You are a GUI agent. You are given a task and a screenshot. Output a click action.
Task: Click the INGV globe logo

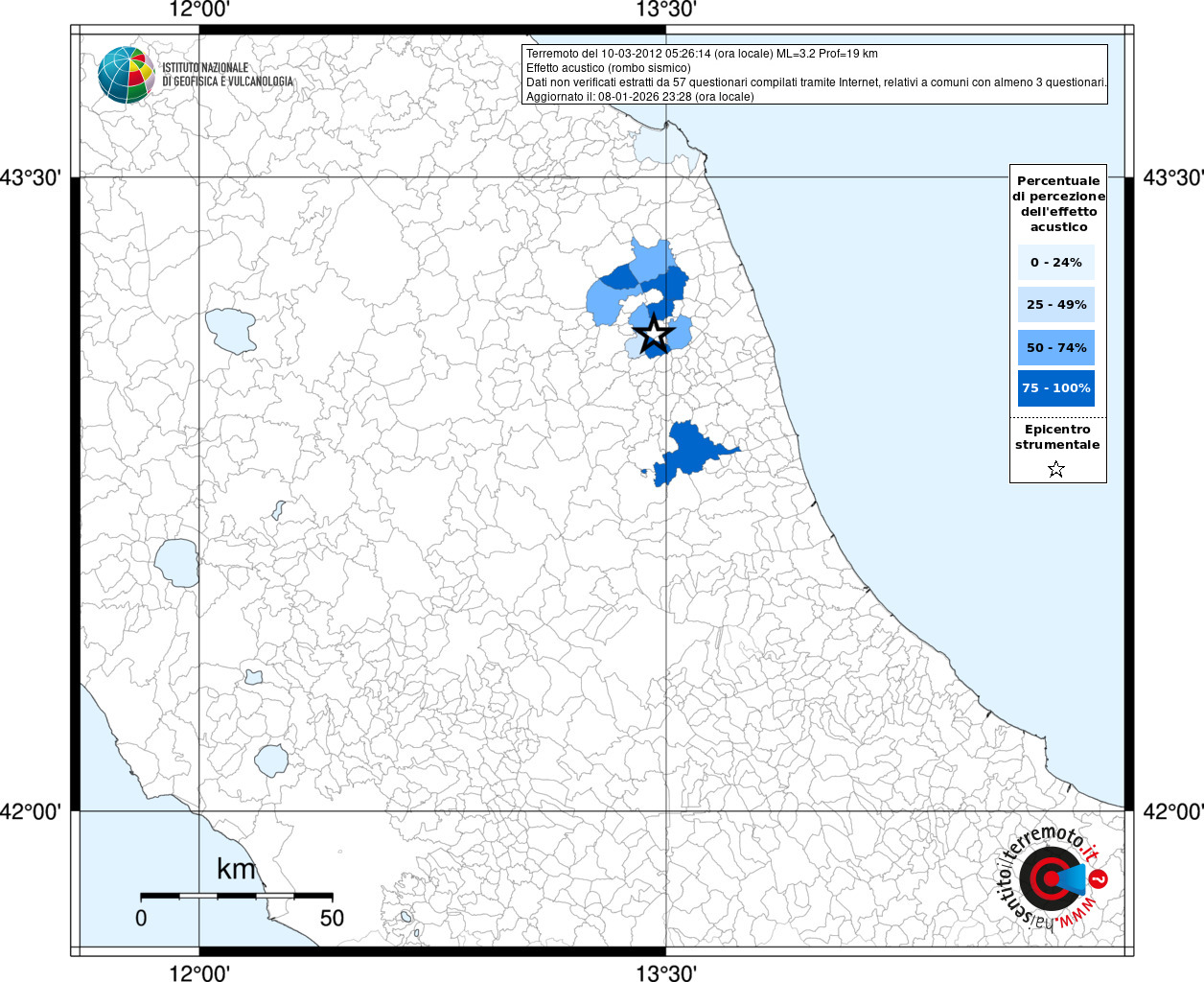point(126,75)
